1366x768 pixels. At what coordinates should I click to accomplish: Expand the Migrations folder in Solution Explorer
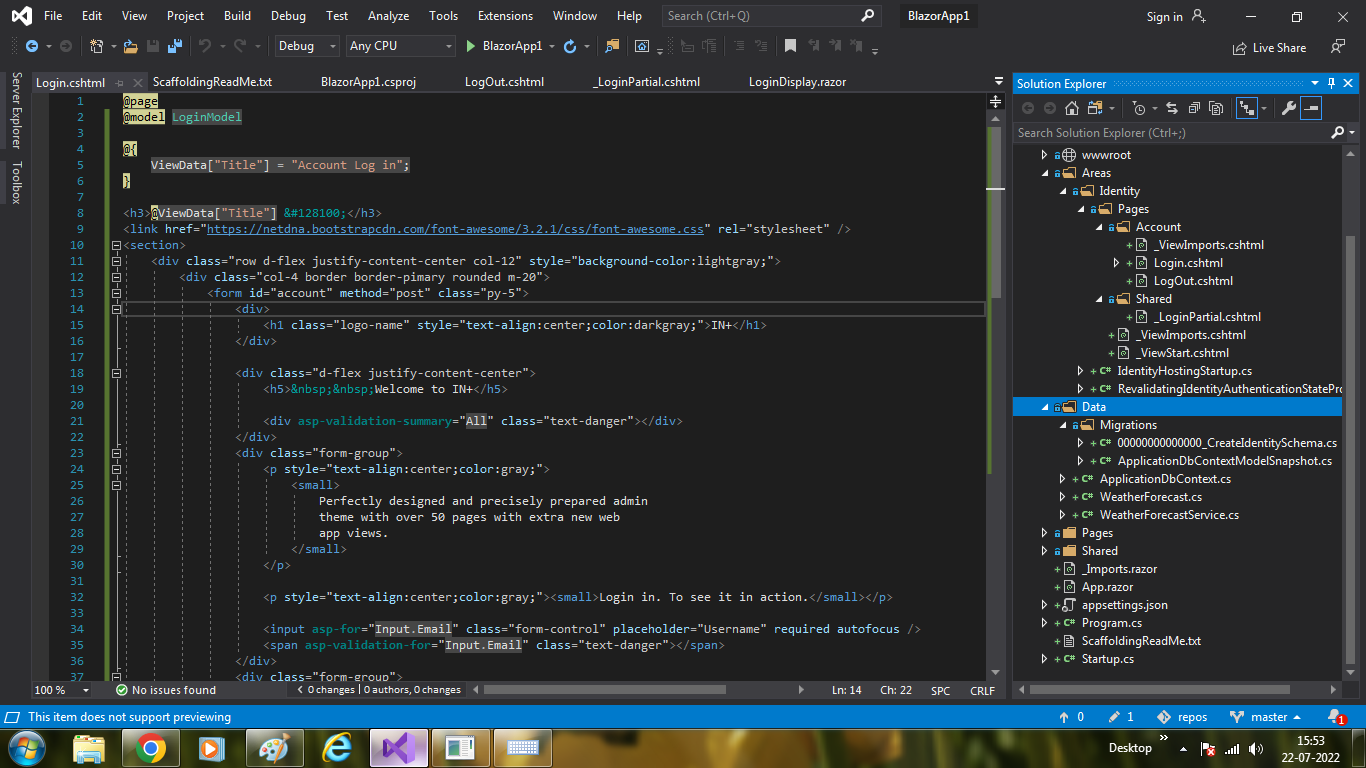(1064, 424)
